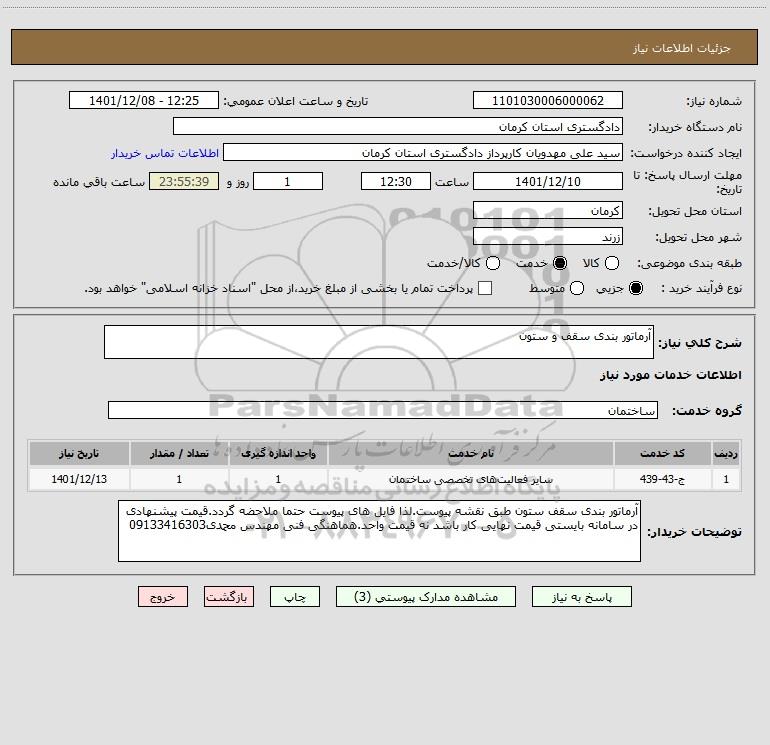Select the کالا/خدمت radio button

pyautogui.click(x=493, y=263)
